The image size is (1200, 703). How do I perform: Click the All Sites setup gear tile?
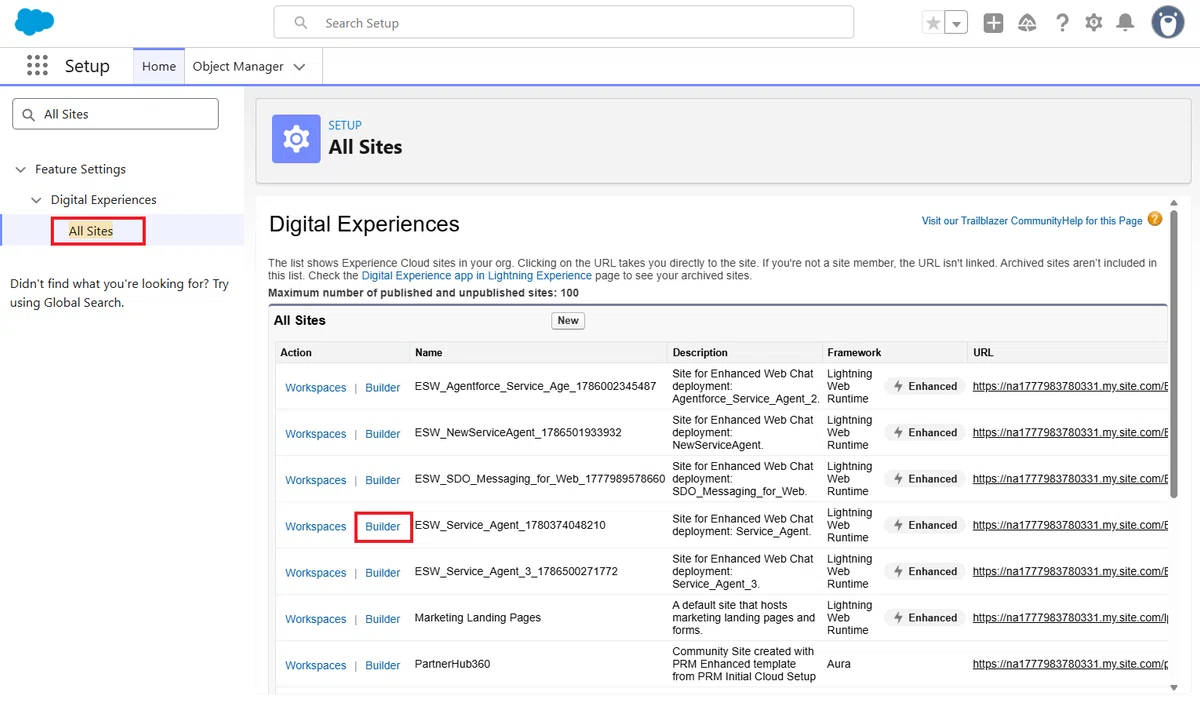(296, 138)
